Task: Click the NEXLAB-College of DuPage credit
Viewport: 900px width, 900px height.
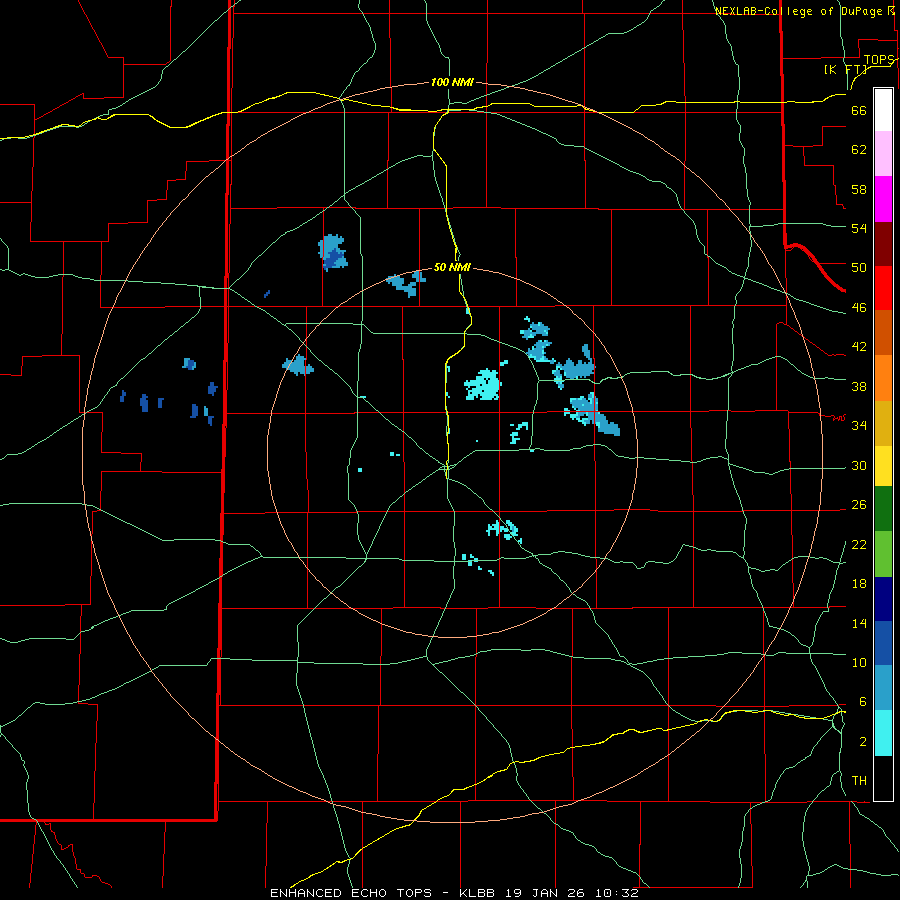Action: click(x=805, y=11)
